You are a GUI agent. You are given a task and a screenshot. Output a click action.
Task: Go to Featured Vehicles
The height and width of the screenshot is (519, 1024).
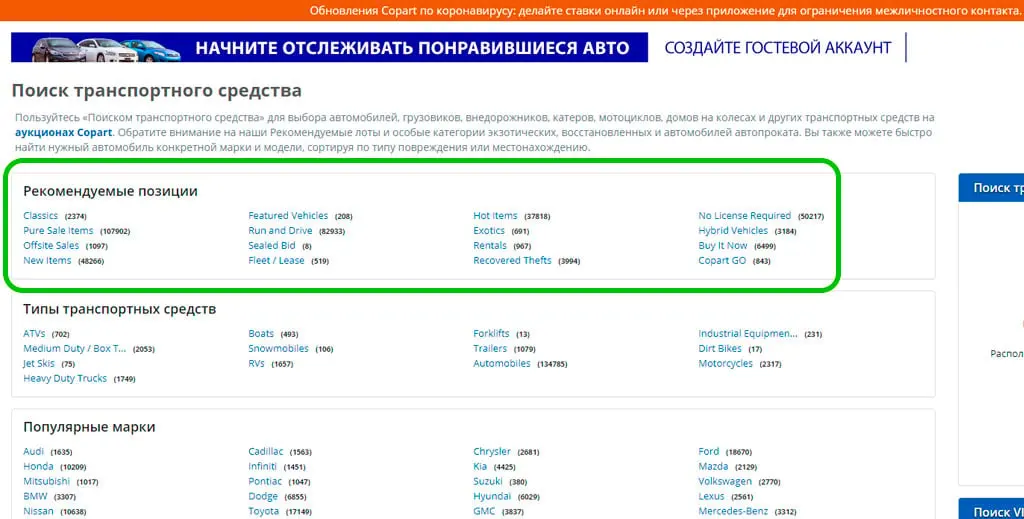click(x=288, y=215)
